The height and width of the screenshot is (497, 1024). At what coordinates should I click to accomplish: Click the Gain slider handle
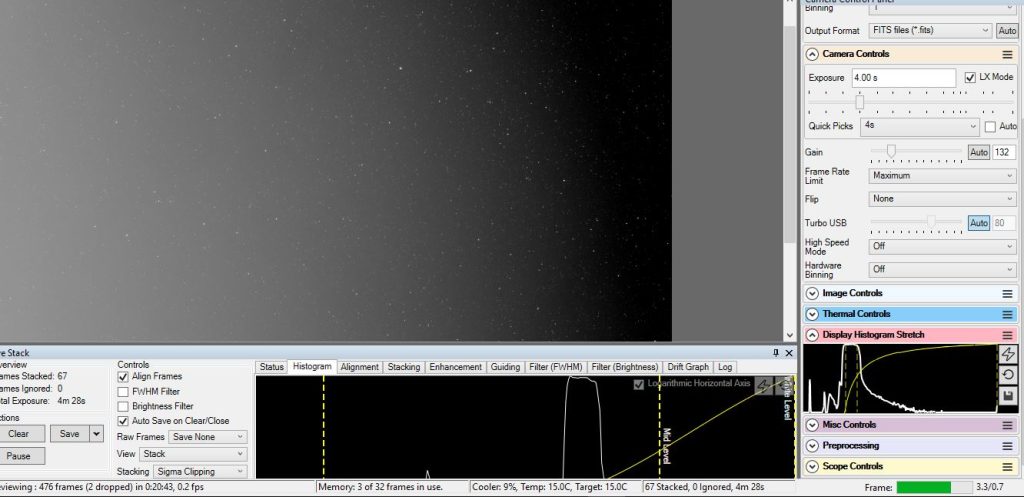pos(891,152)
